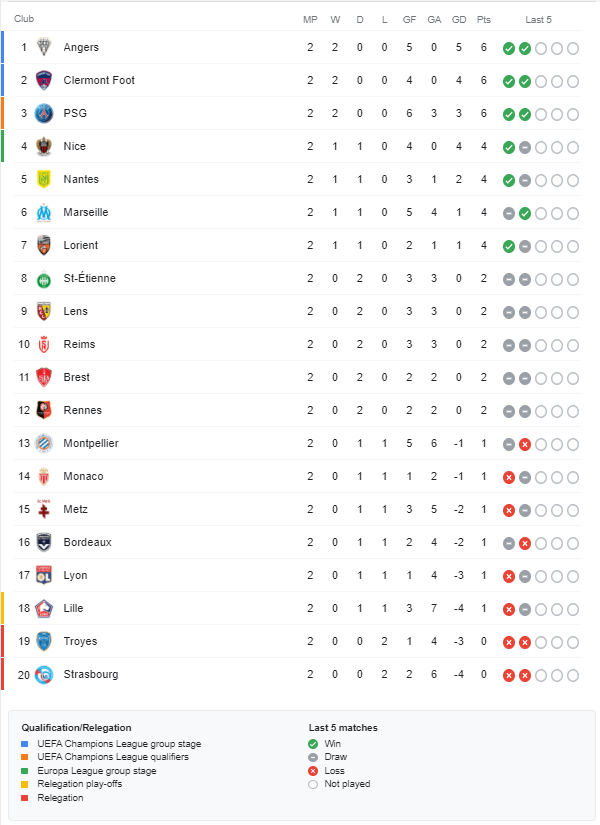Click Angers' first green win indicator
The height and width of the screenshot is (825, 600).
509,48
